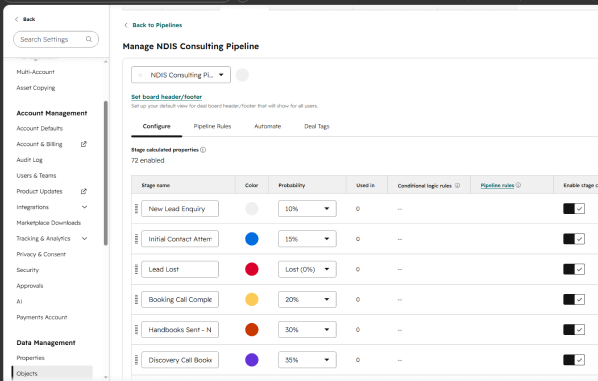Viewport: 598px width, 381px height.
Task: Open the Account & Billing external link icon
Action: coord(84,144)
